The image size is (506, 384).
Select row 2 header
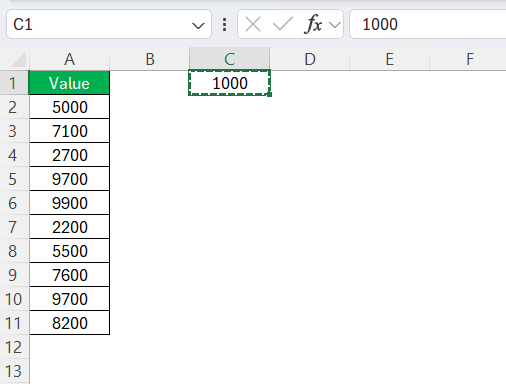pos(14,107)
